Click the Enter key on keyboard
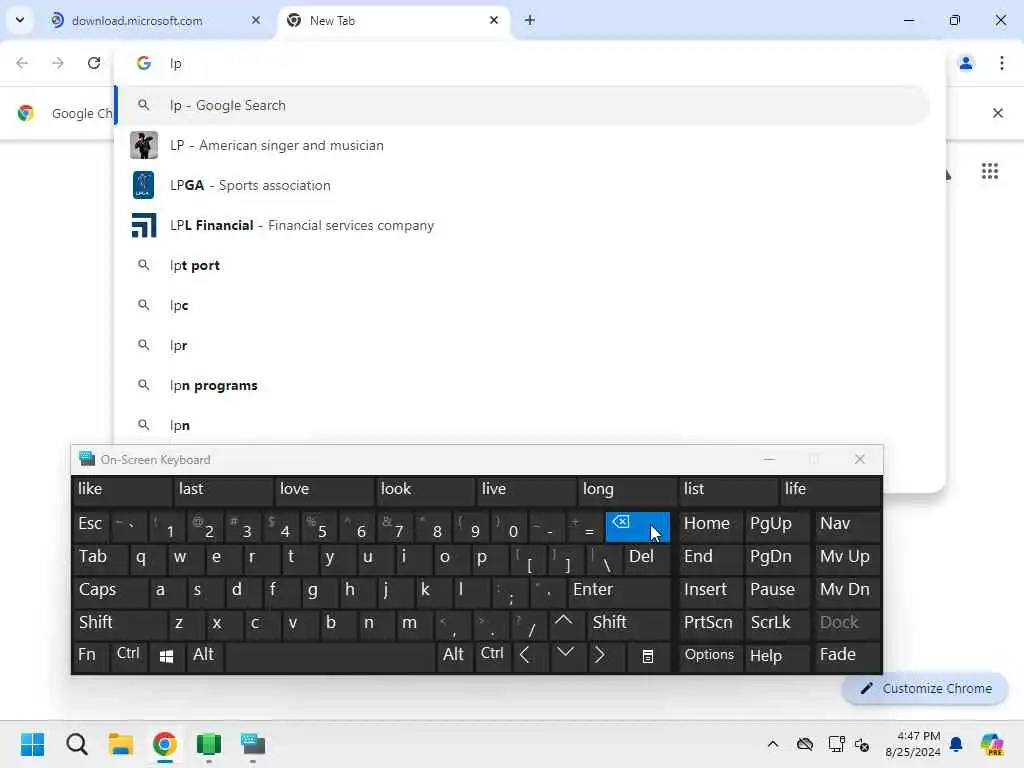This screenshot has width=1024, height=768. 618,590
